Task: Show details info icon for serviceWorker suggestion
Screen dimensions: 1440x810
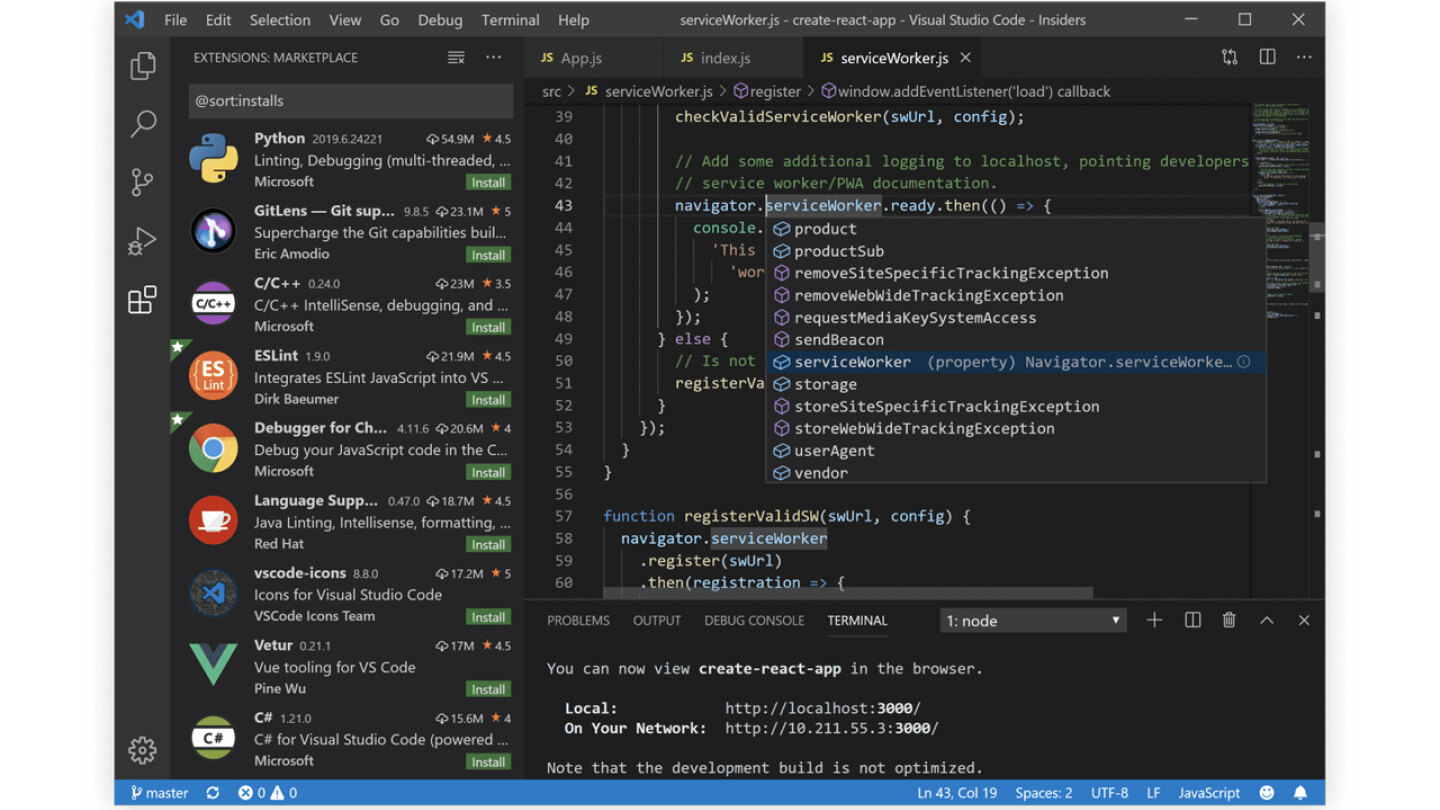Action: click(1244, 362)
